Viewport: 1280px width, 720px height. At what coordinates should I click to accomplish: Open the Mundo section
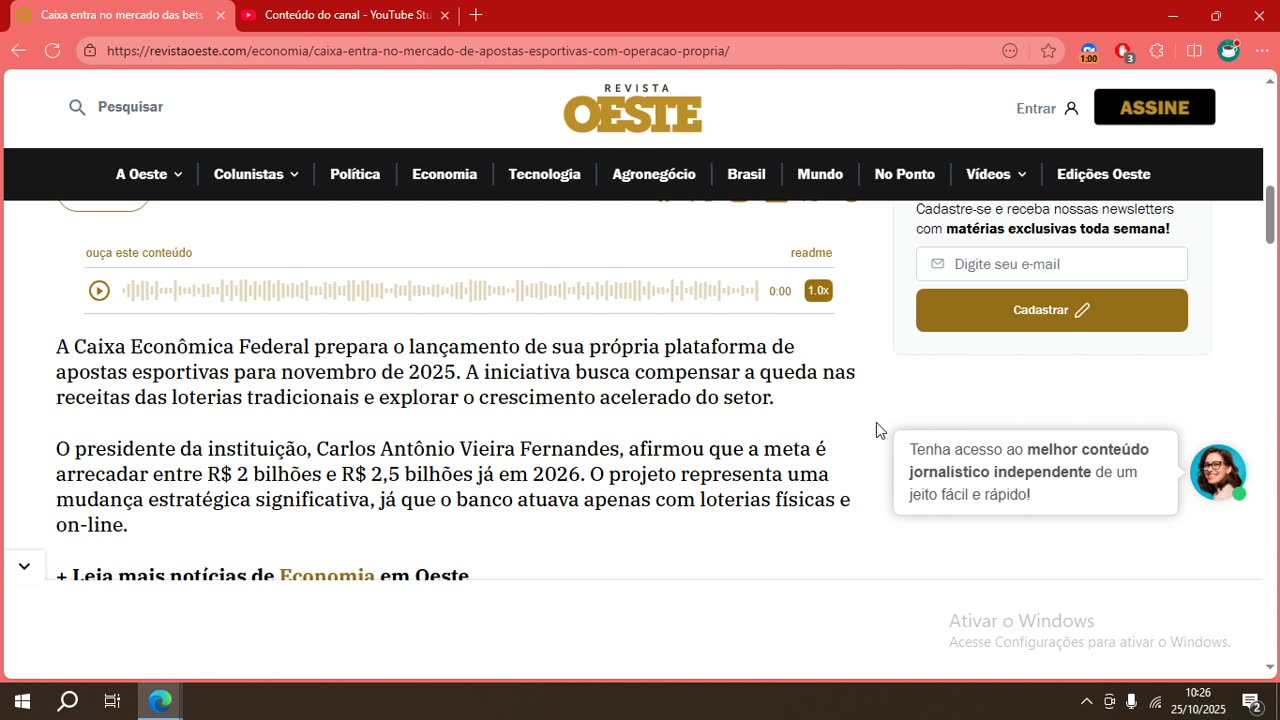tap(820, 174)
